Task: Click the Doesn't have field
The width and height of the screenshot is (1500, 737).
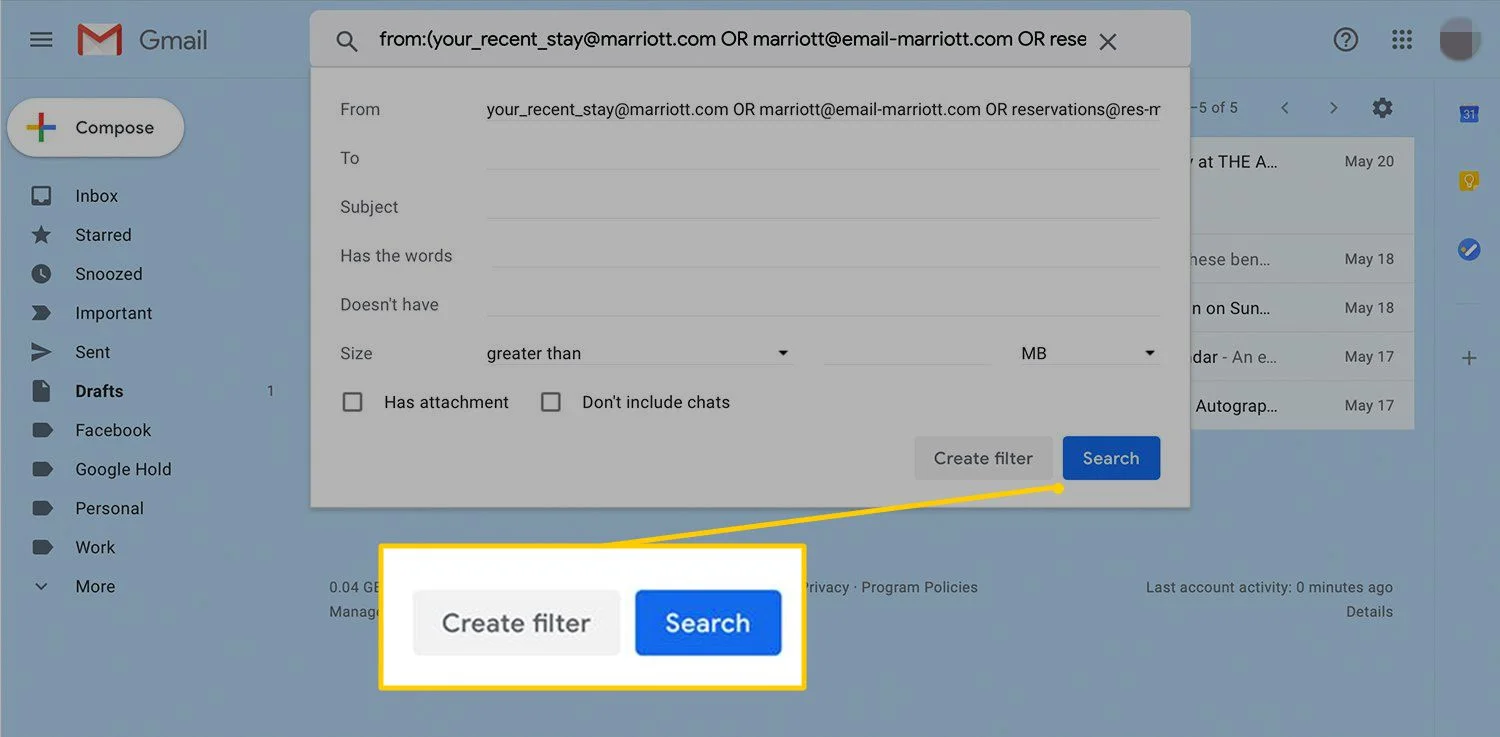Action: point(823,304)
